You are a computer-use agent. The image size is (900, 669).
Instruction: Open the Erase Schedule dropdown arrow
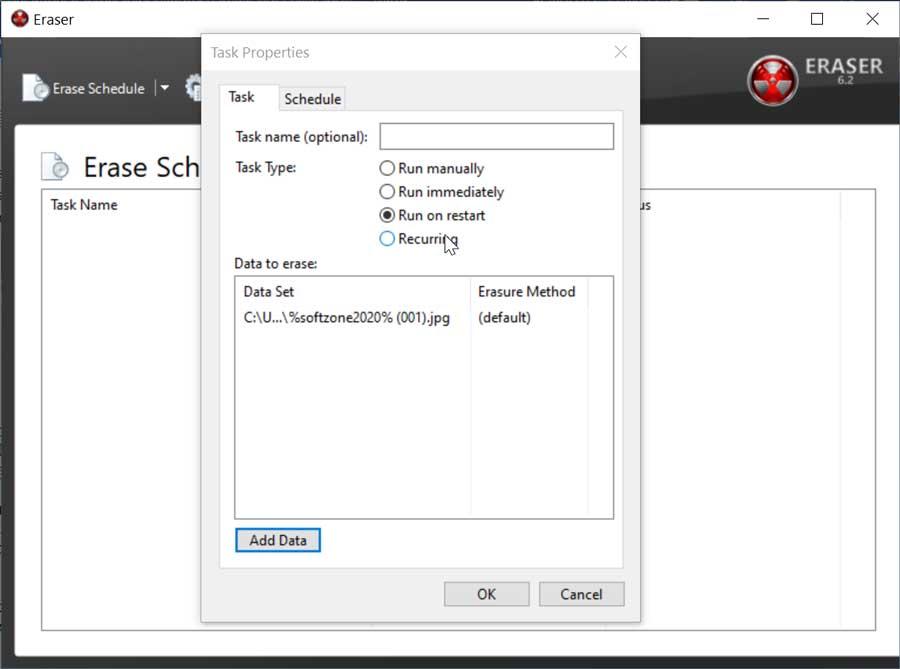165,88
